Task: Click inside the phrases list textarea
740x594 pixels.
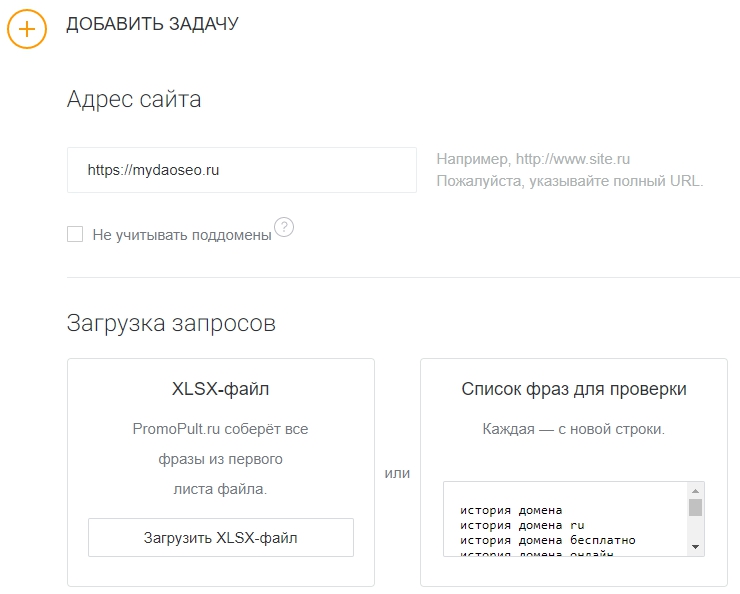Action: pos(566,519)
